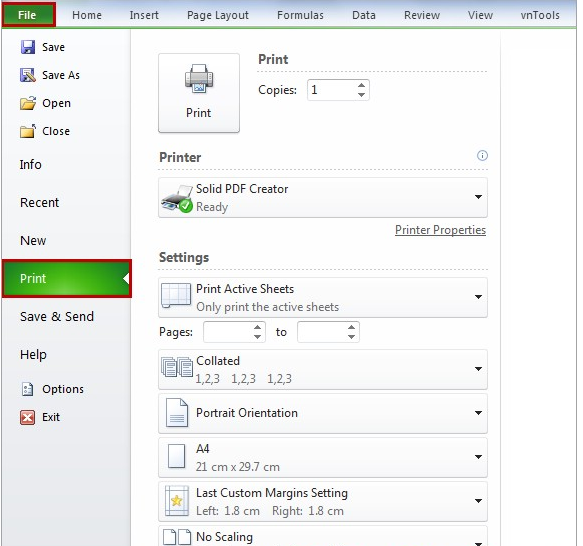Click the Open folder icon
This screenshot has width=583, height=546.
pyautogui.click(x=28, y=103)
